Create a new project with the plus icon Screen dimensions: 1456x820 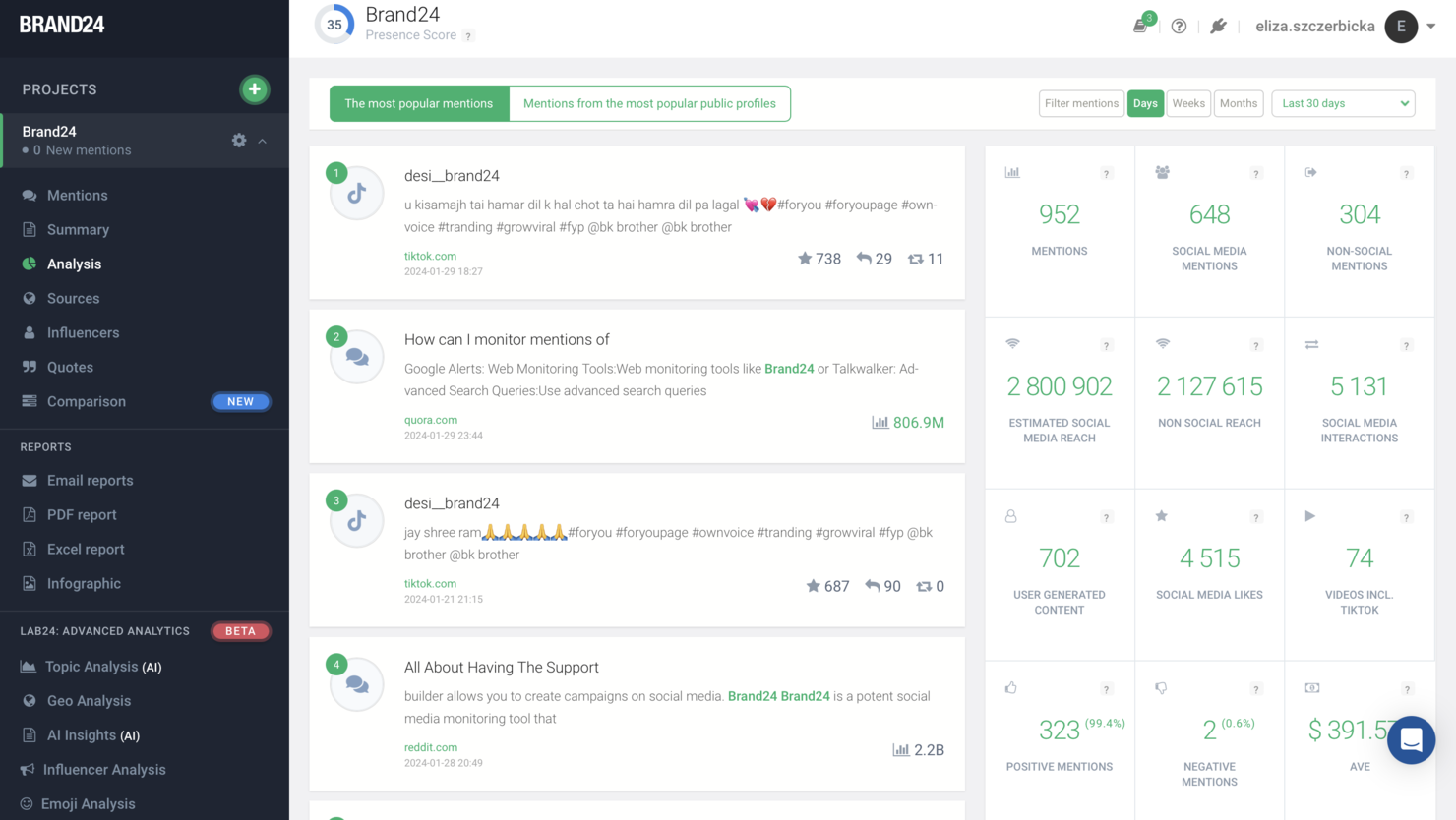click(x=255, y=88)
